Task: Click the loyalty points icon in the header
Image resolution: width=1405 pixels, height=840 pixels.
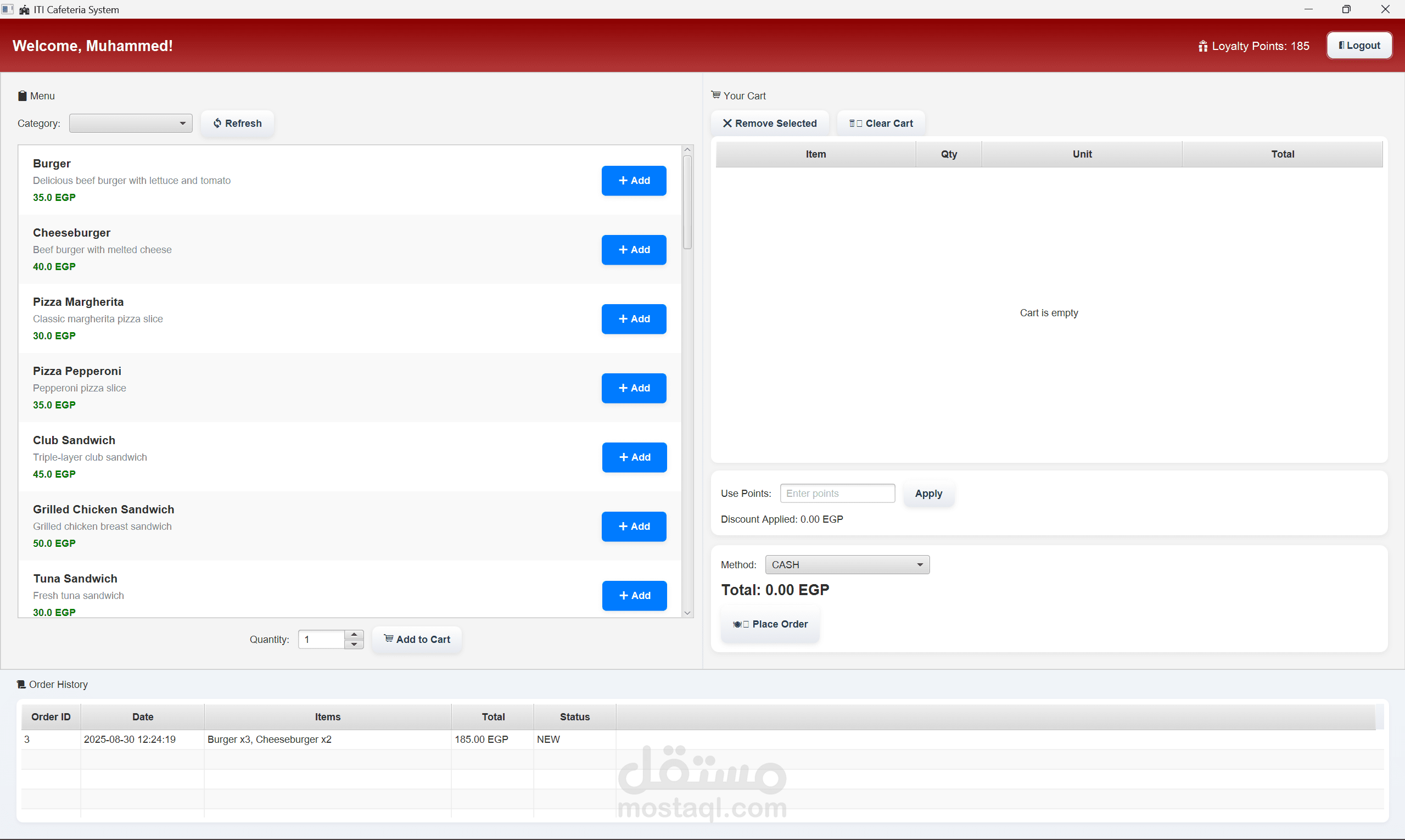Action: click(1203, 46)
